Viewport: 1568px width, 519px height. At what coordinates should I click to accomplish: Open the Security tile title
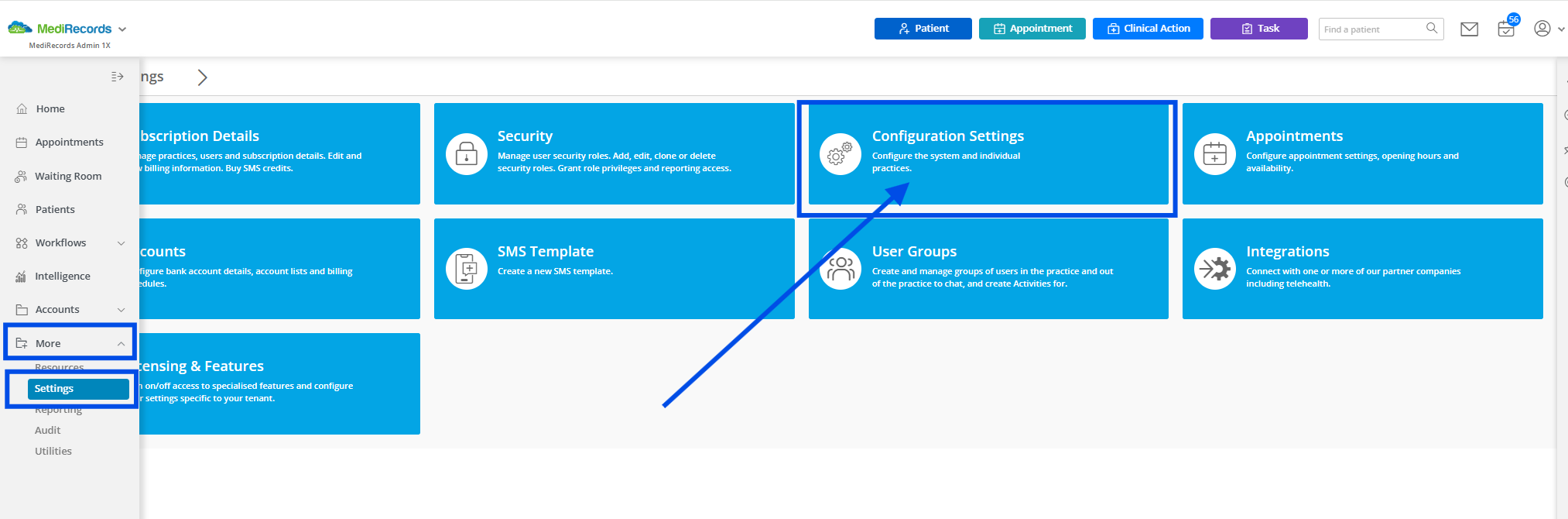(x=525, y=136)
